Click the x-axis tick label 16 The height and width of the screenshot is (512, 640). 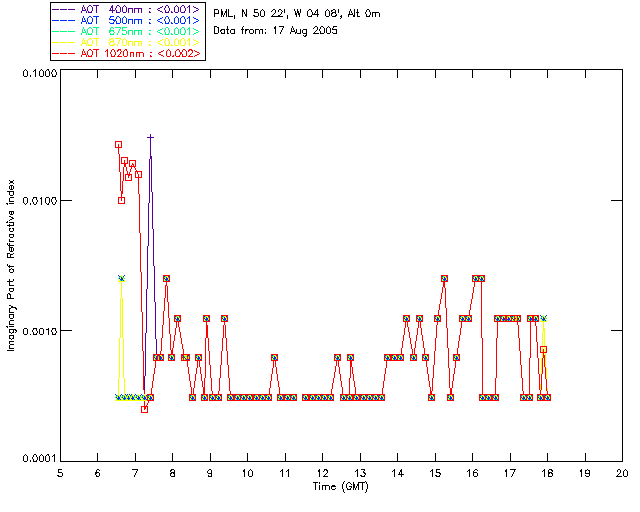click(x=473, y=473)
